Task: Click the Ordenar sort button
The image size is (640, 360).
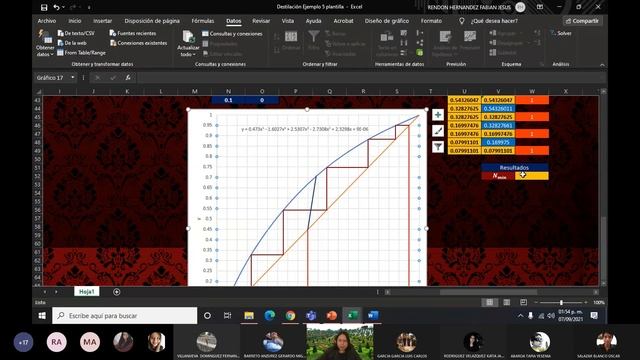Action: (291, 41)
